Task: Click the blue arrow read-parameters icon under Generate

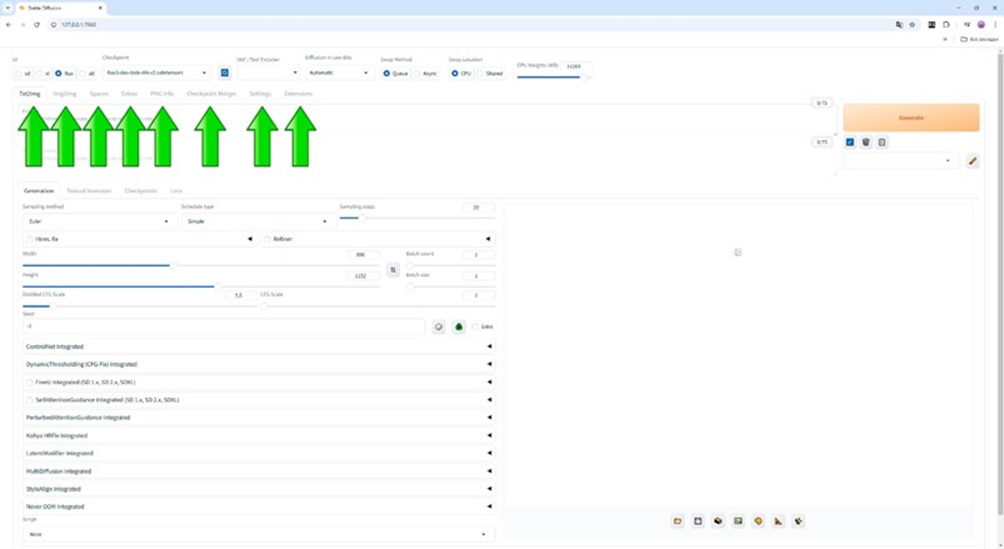Action: [850, 142]
